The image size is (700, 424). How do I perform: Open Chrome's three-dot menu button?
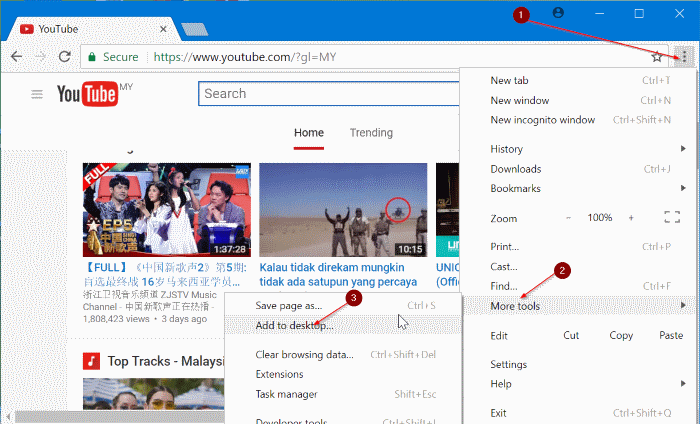pos(684,57)
